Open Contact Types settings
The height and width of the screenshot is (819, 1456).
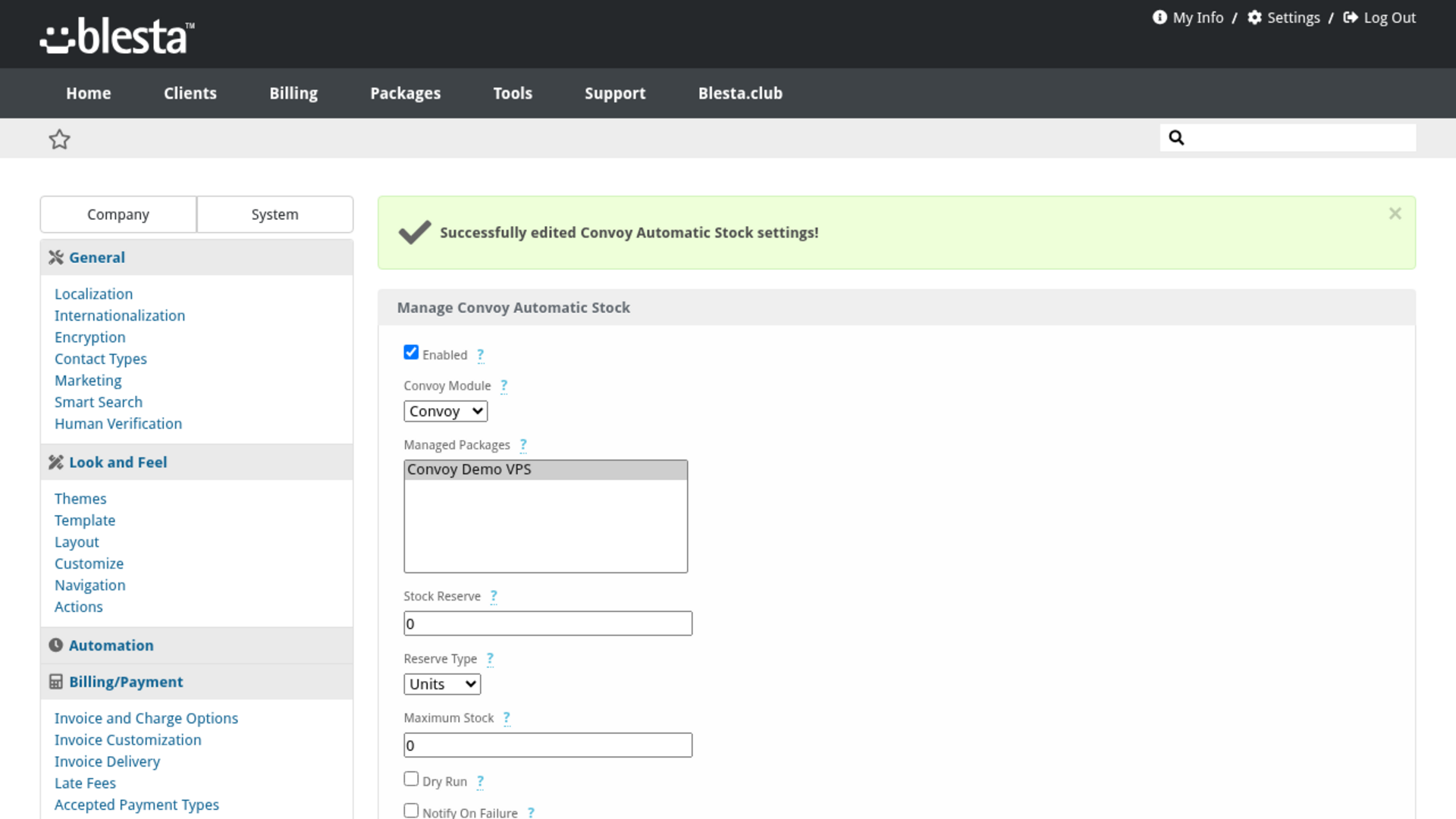tap(101, 359)
